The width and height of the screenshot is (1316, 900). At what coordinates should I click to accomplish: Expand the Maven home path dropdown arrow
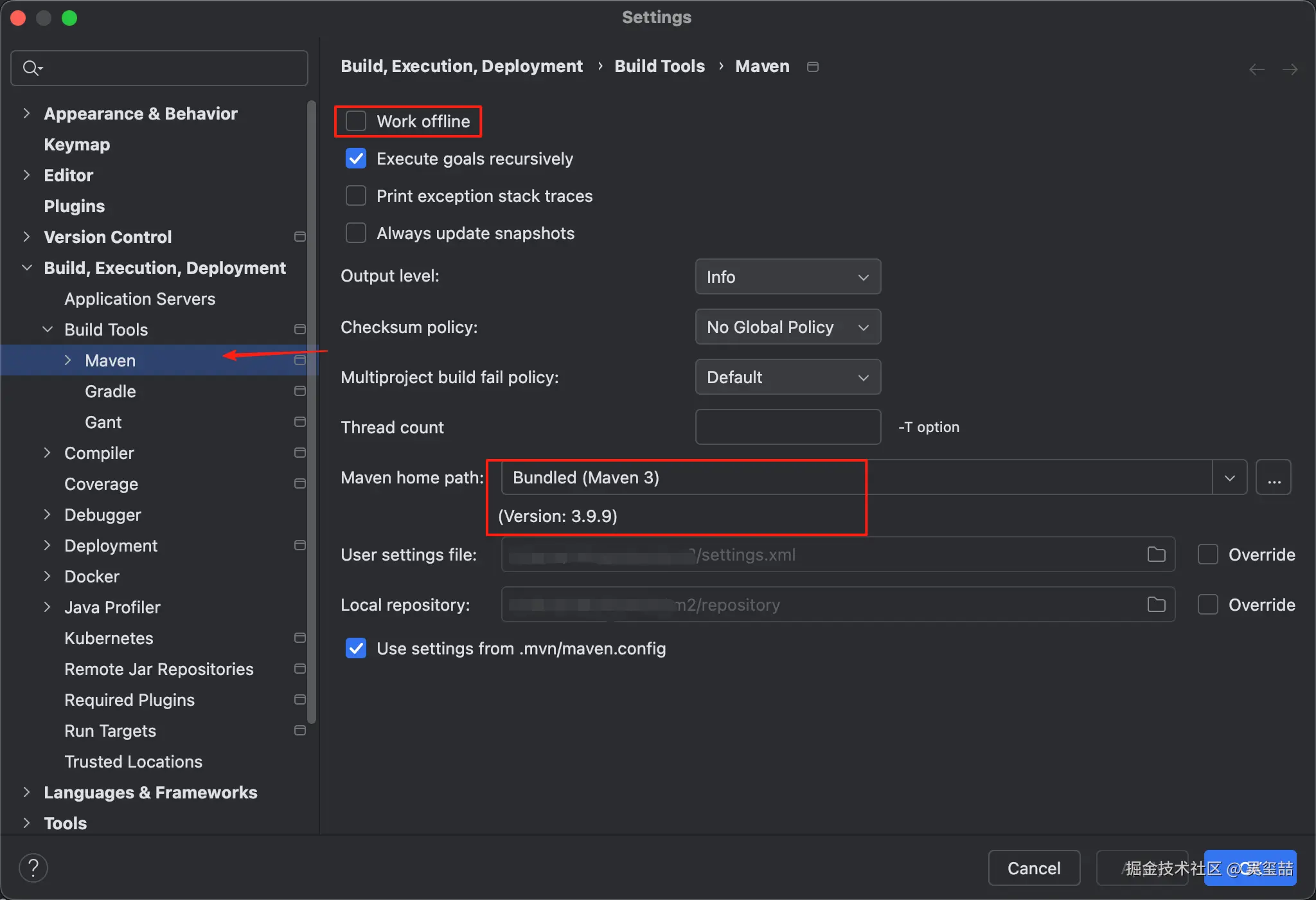[x=1230, y=478]
